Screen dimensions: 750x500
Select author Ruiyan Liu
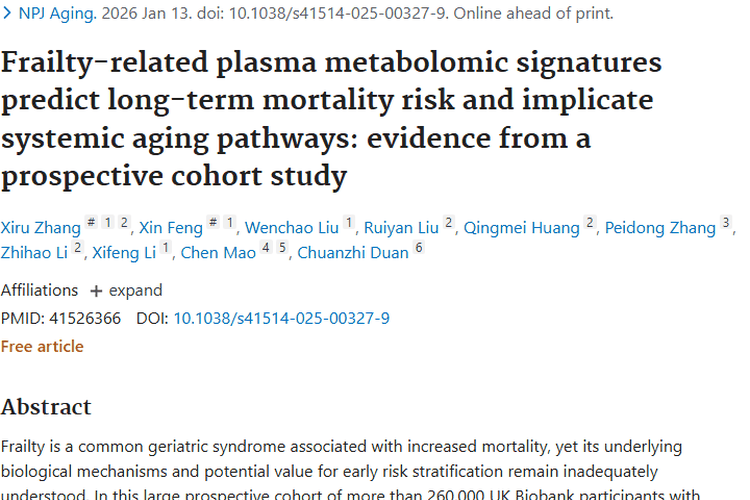click(401, 227)
